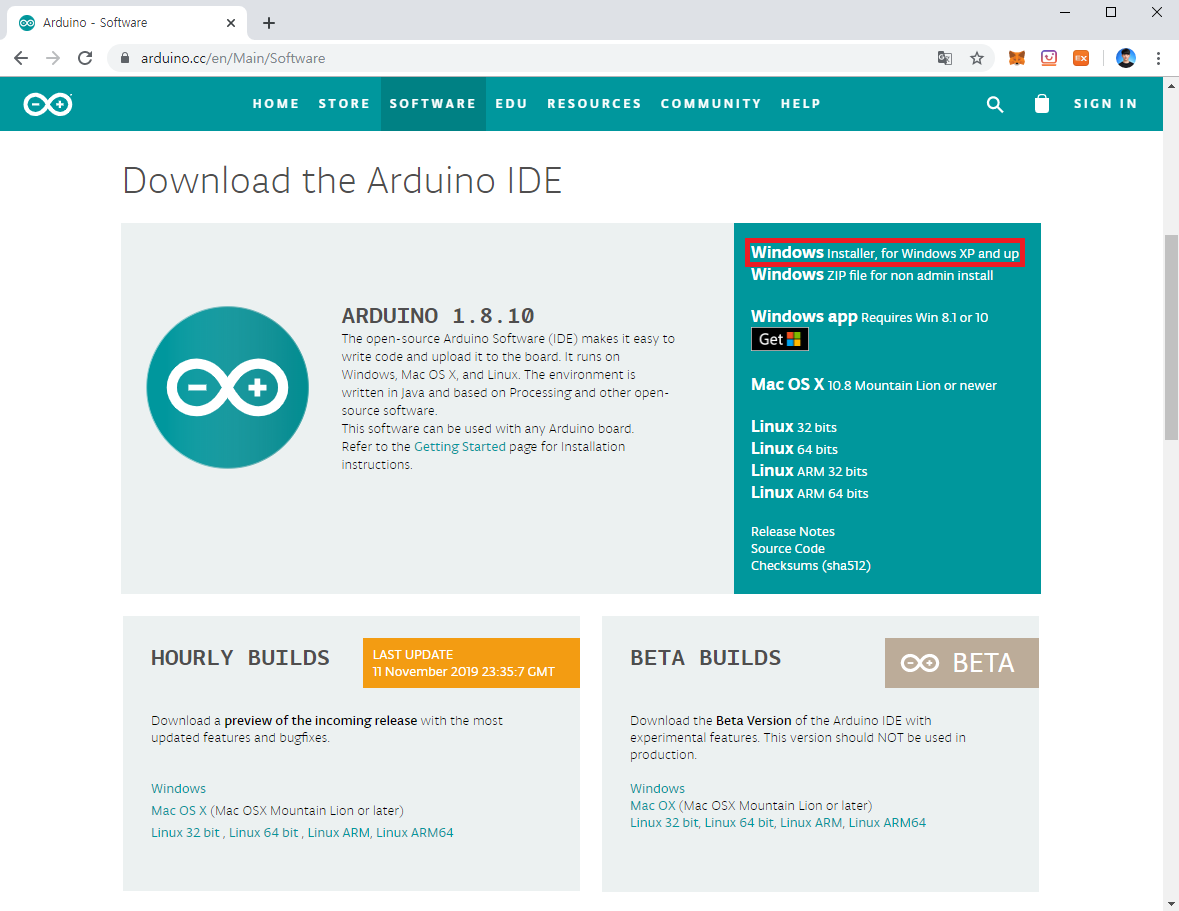This screenshot has width=1179, height=911.
Task: Click the Get Microsoft Store badge
Action: click(x=780, y=339)
